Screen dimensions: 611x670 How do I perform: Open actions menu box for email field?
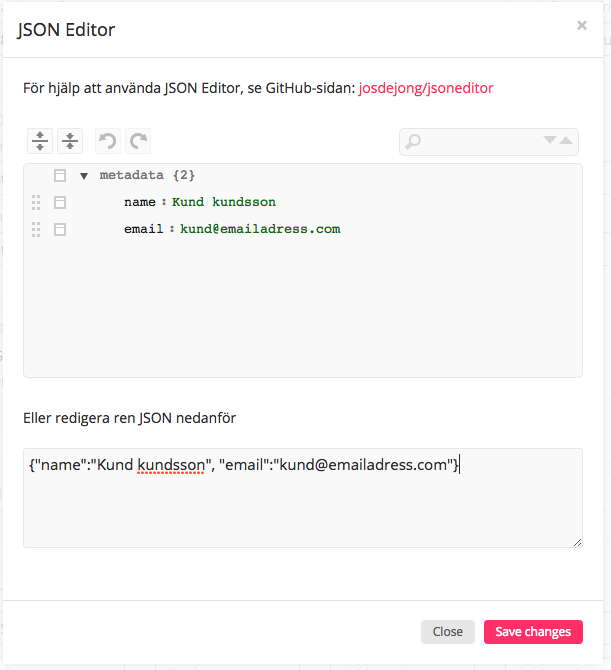(60, 229)
